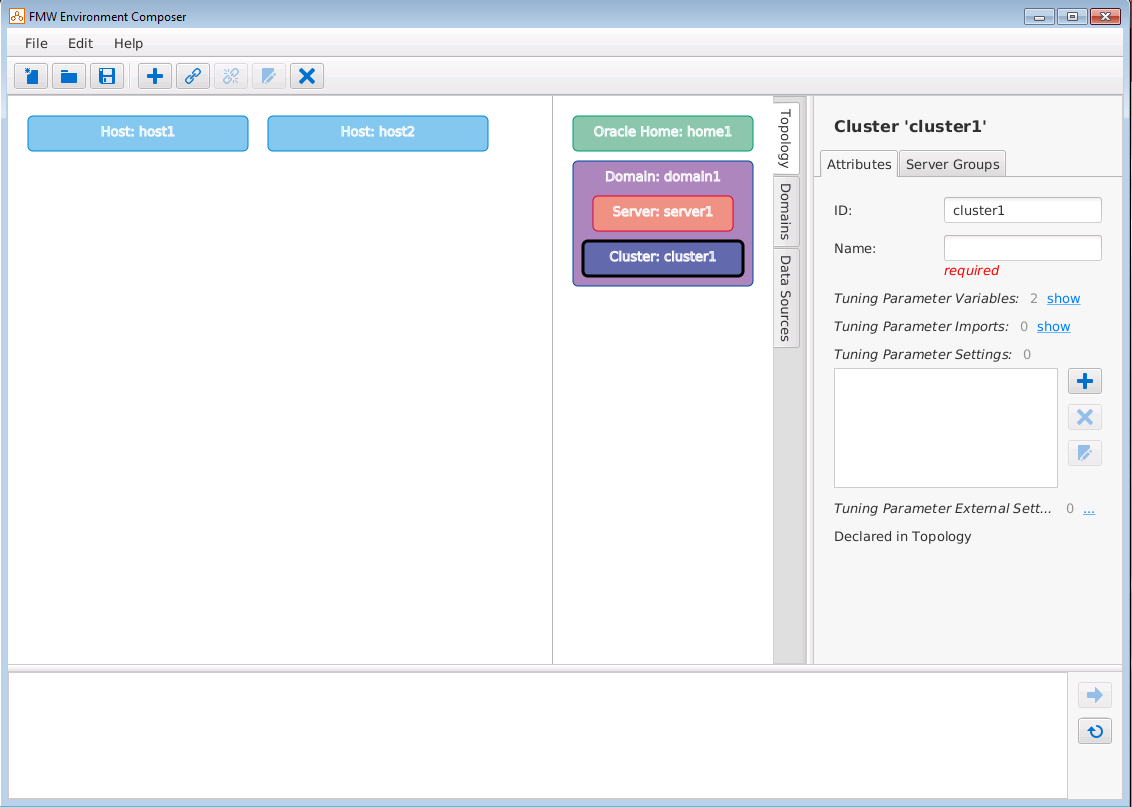Click edit tuning parameter setting pencil
1132x807 pixels.
(x=1084, y=453)
